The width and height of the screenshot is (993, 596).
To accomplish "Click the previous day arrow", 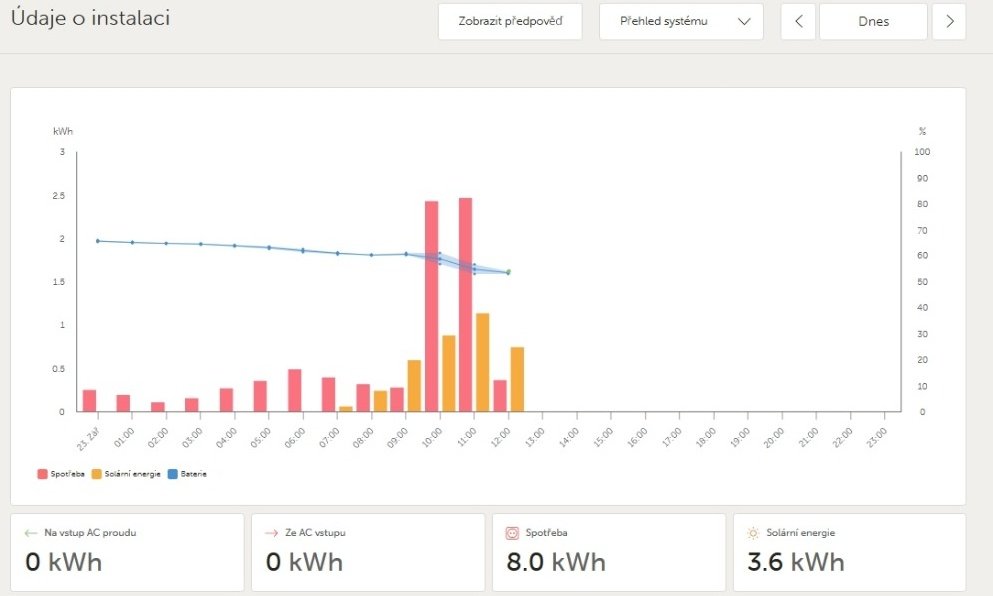I will [797, 21].
